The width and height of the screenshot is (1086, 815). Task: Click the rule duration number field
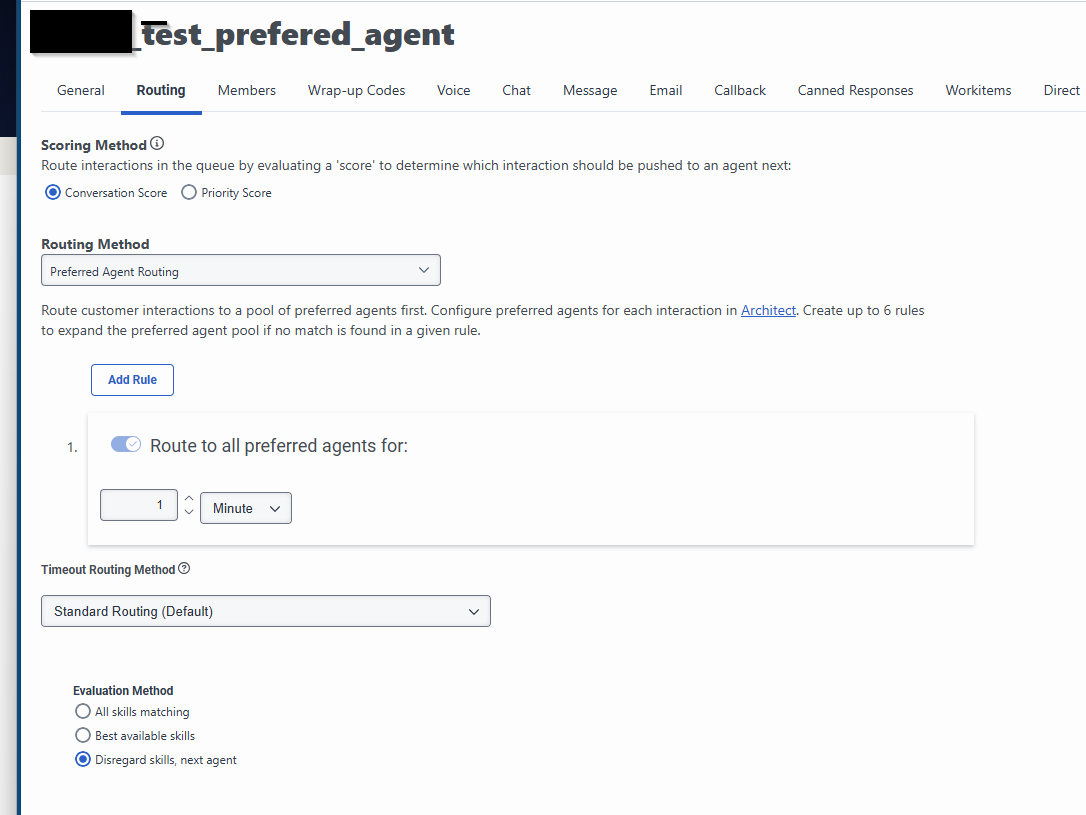pyautogui.click(x=139, y=506)
